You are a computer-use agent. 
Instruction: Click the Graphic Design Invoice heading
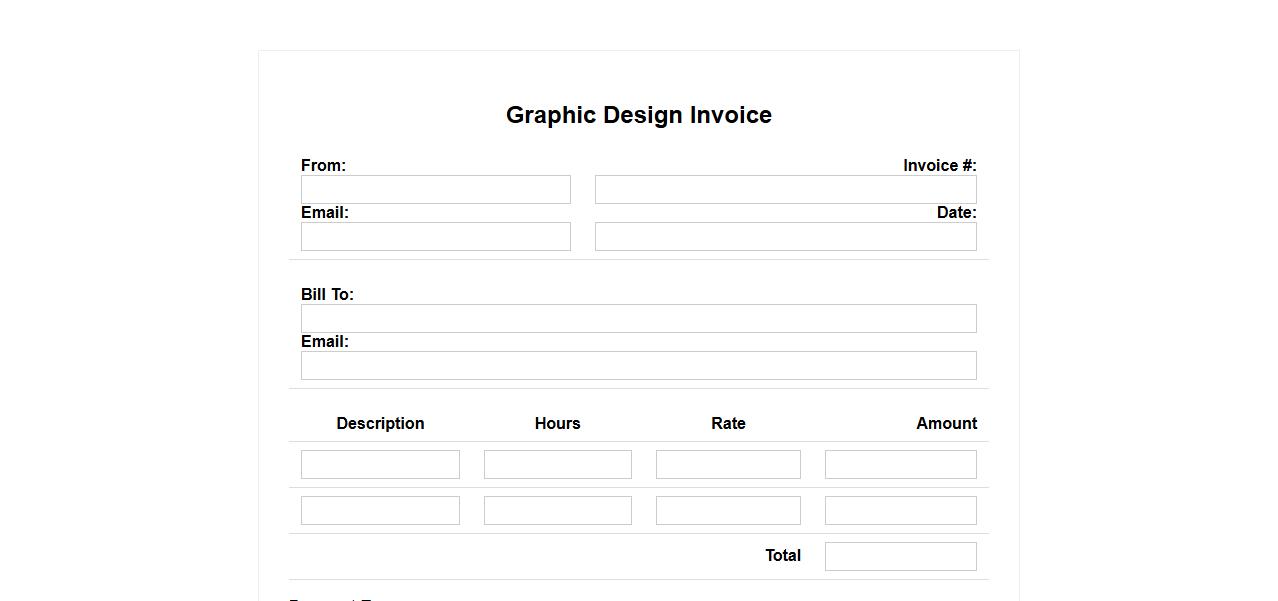(x=638, y=115)
